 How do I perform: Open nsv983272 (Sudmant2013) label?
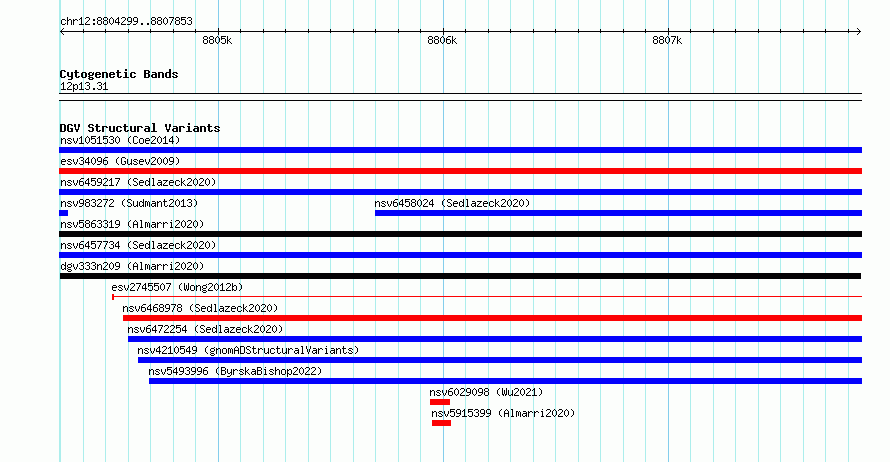pyautogui.click(x=129, y=203)
